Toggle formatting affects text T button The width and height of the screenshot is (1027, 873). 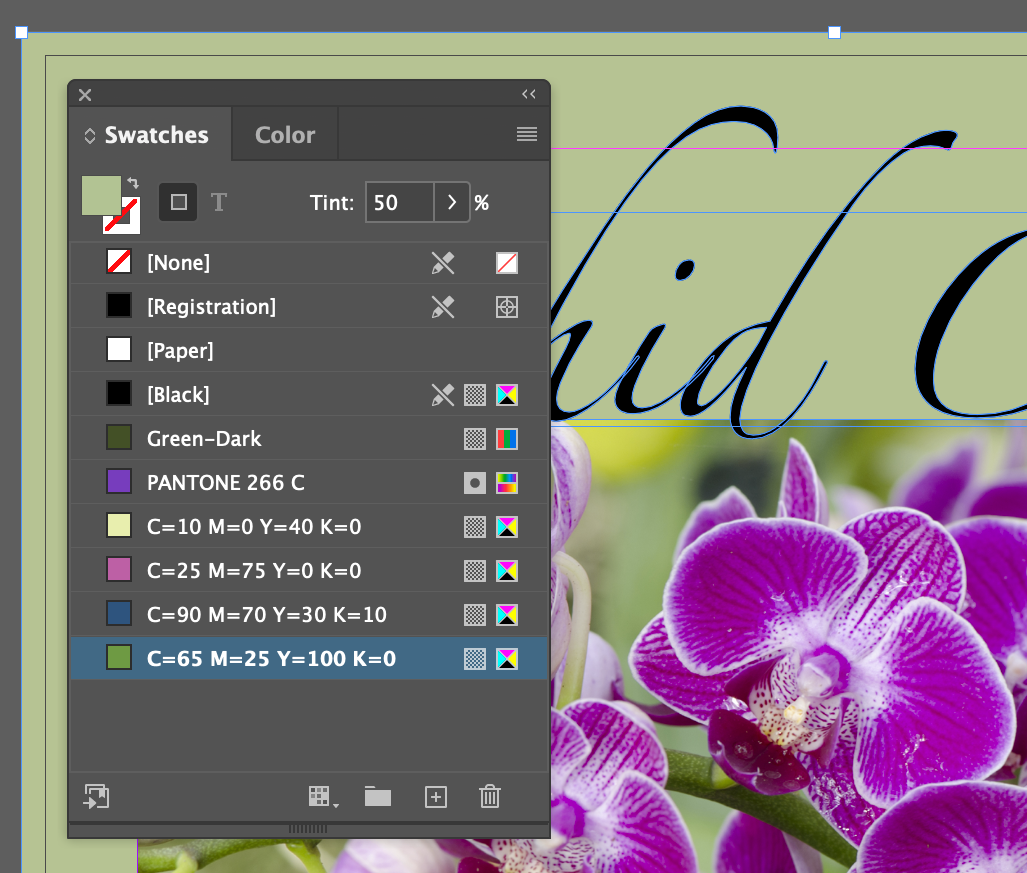(x=219, y=202)
